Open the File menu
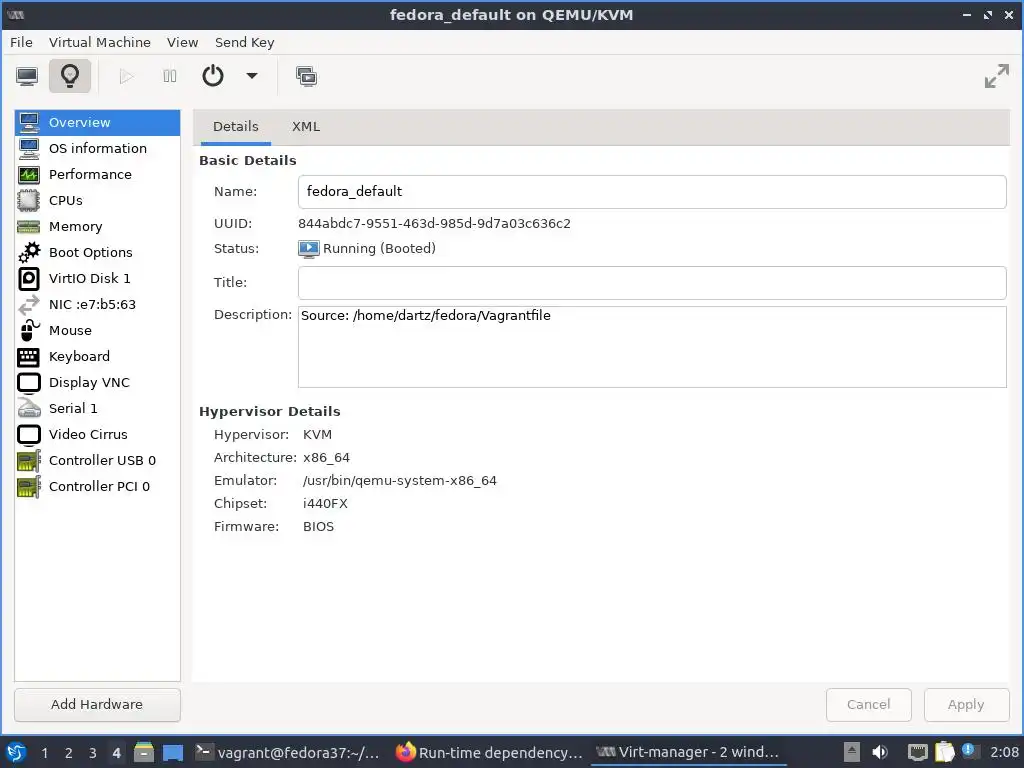This screenshot has width=1024, height=768. pos(22,42)
